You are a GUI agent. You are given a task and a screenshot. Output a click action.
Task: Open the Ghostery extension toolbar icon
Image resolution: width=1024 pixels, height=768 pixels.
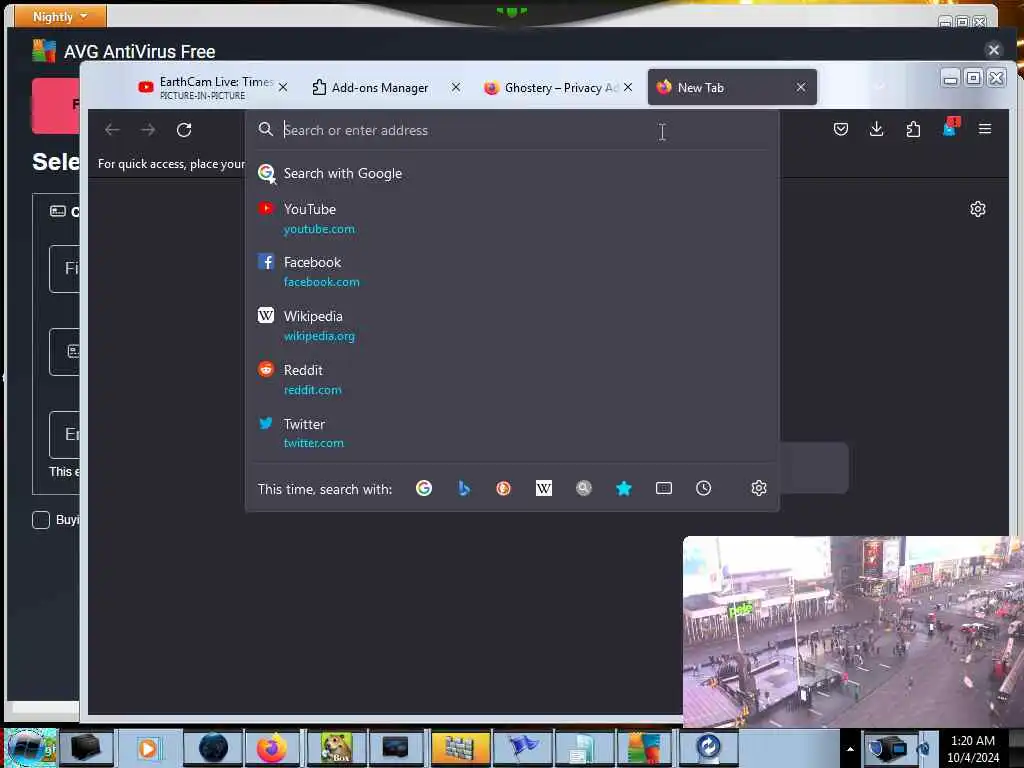click(x=951, y=127)
